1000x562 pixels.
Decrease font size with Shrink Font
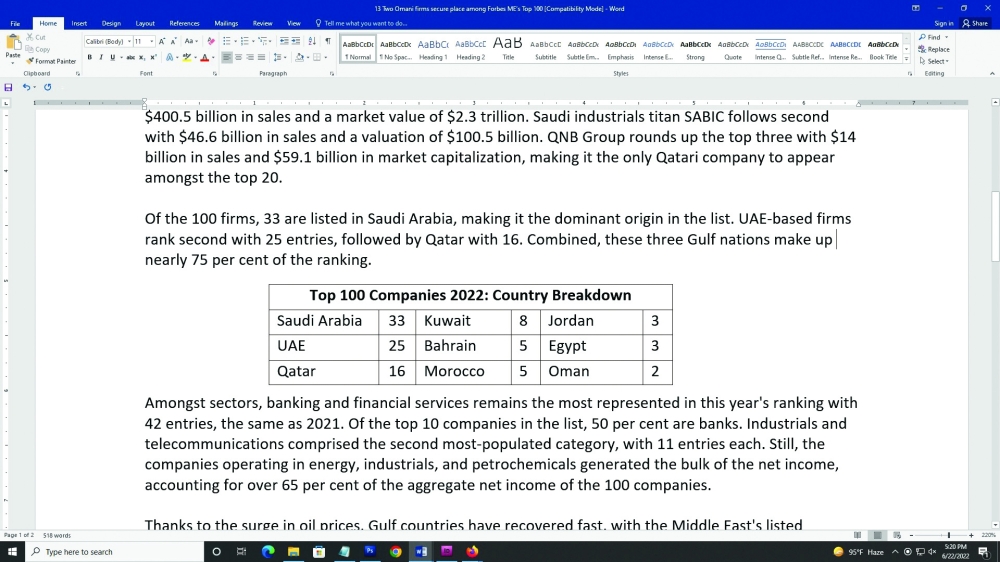coord(173,41)
